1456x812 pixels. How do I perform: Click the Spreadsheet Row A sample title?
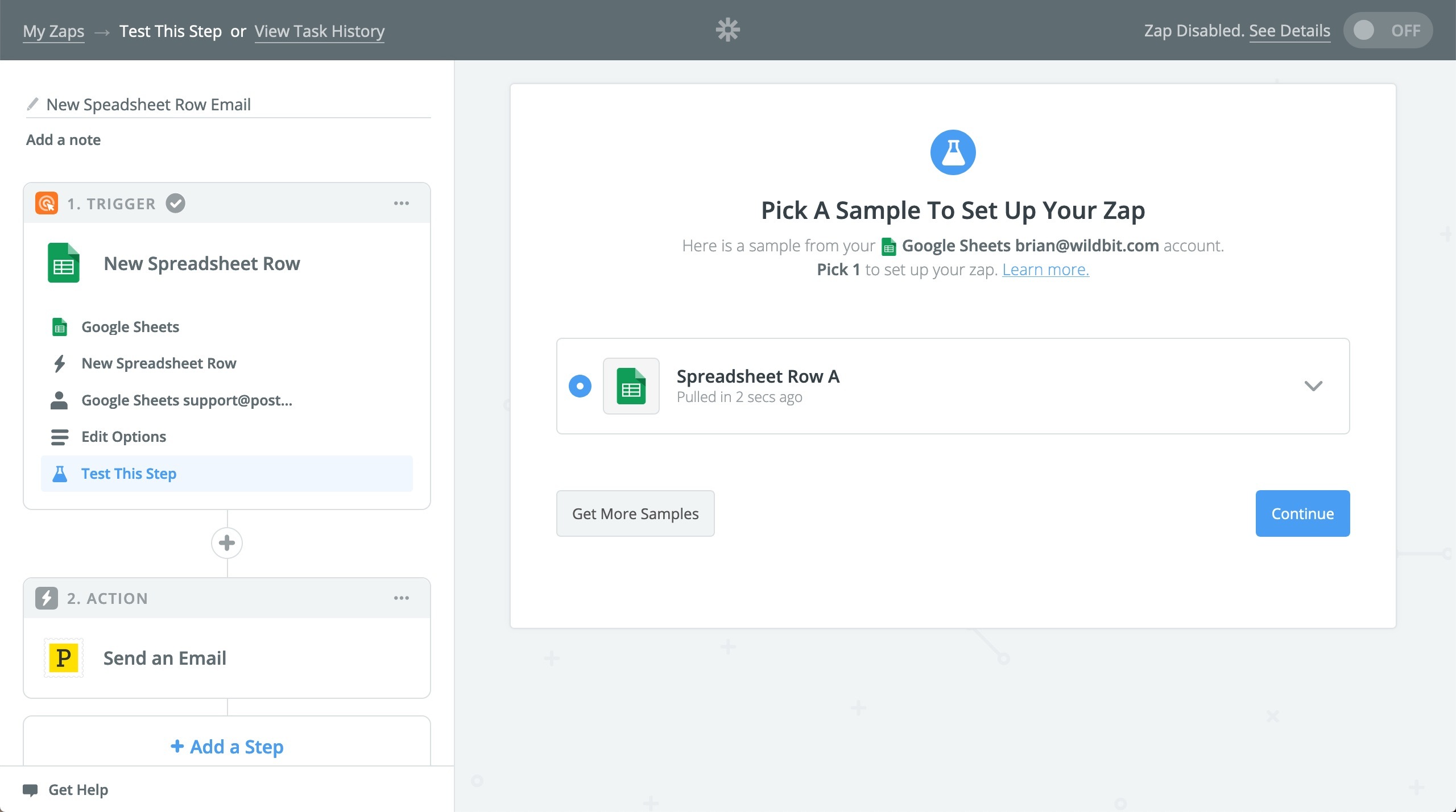[x=758, y=376]
